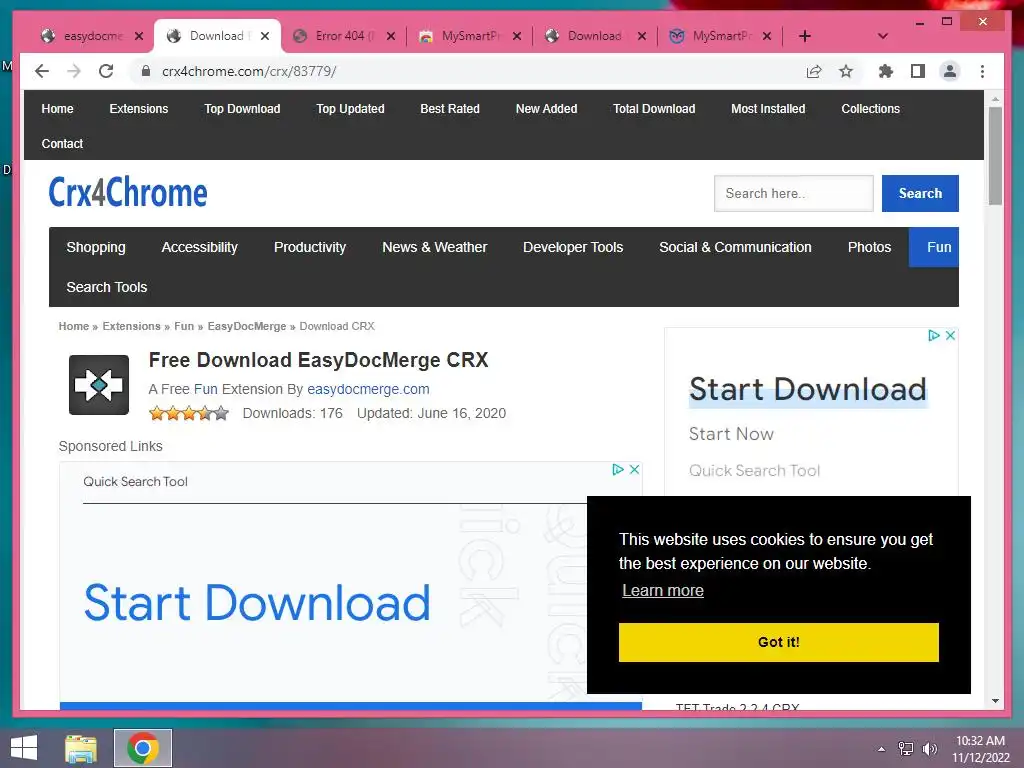Open the Windows Start menu
The image size is (1024, 768).
(x=24, y=748)
